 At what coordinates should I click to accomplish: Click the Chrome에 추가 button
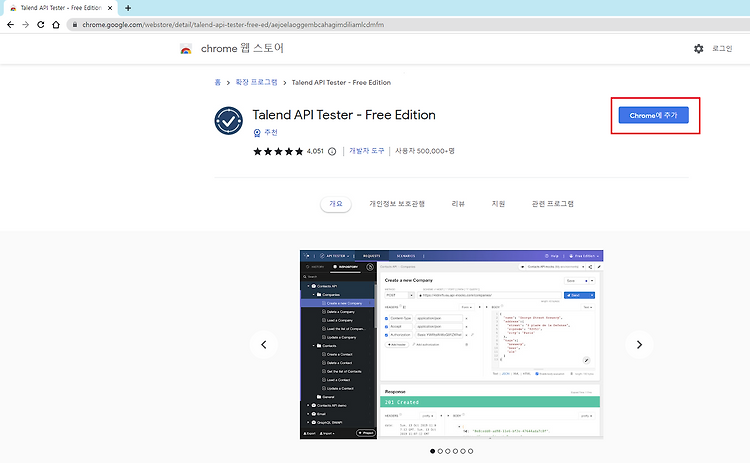coord(653,115)
